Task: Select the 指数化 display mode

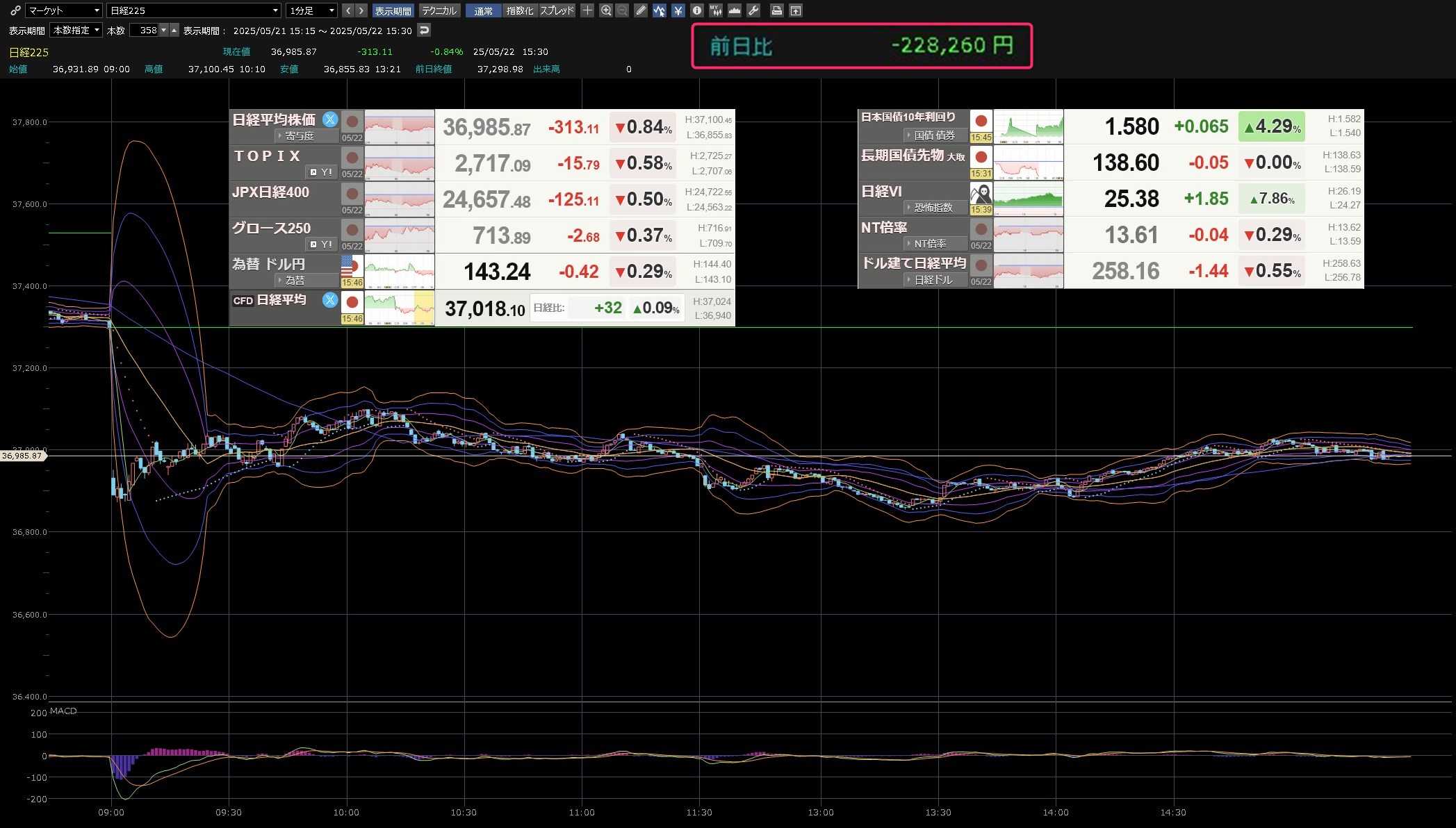Action: pyautogui.click(x=520, y=10)
